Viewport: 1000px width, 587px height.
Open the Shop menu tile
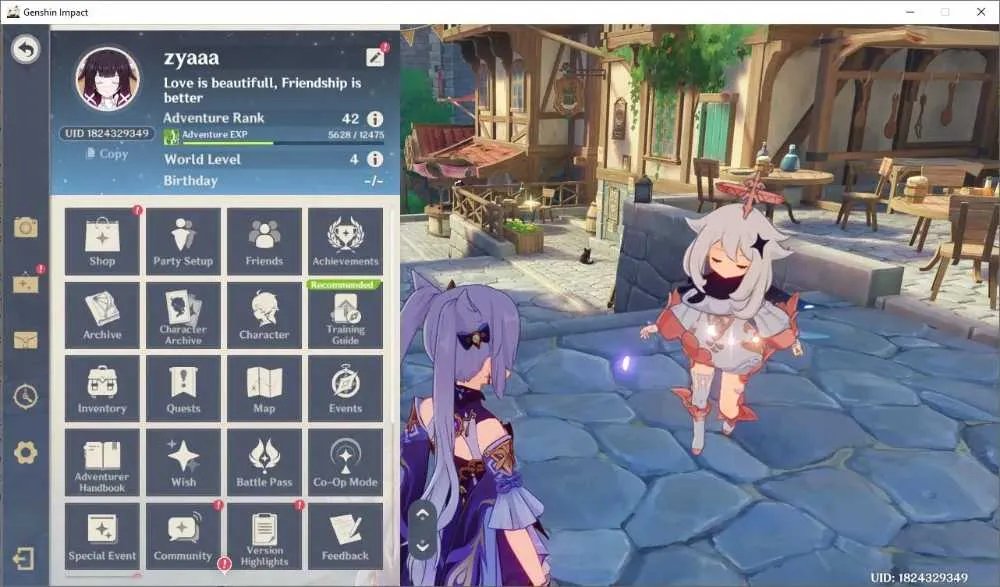102,241
